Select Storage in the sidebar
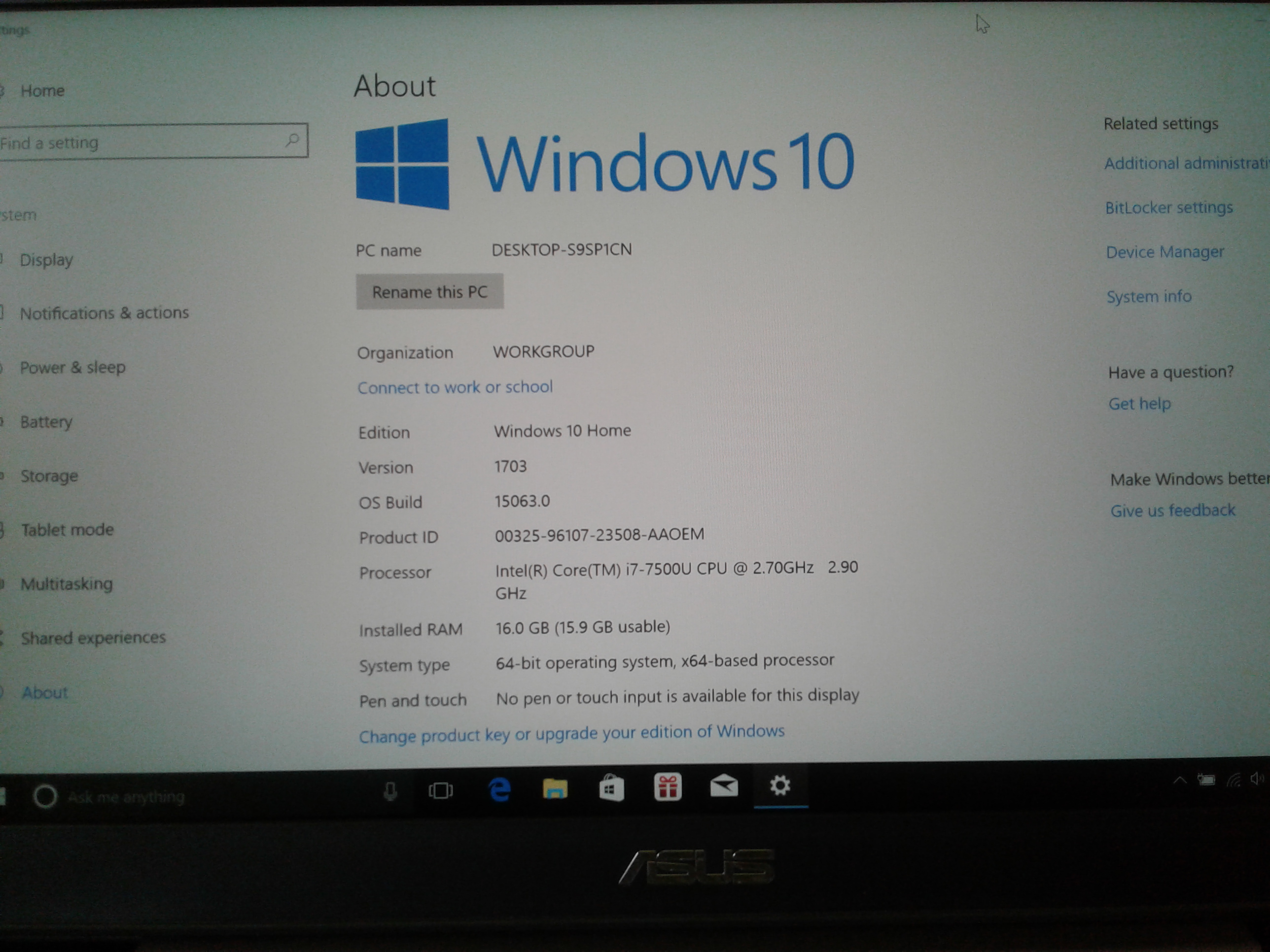The height and width of the screenshot is (952, 1270). (x=49, y=476)
